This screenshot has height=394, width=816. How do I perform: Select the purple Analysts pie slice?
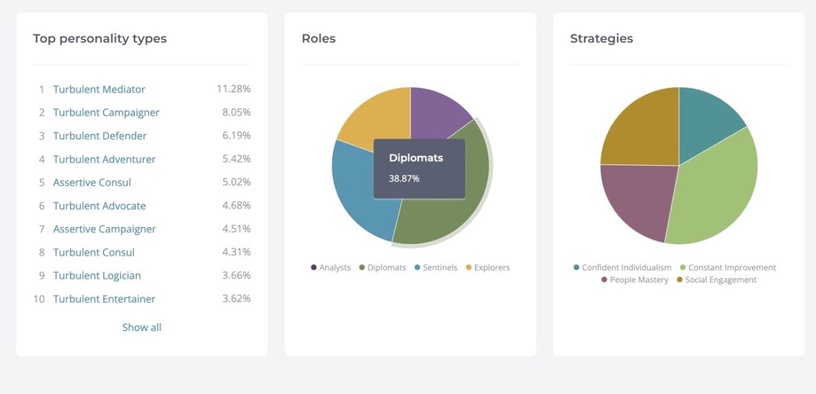pos(435,112)
